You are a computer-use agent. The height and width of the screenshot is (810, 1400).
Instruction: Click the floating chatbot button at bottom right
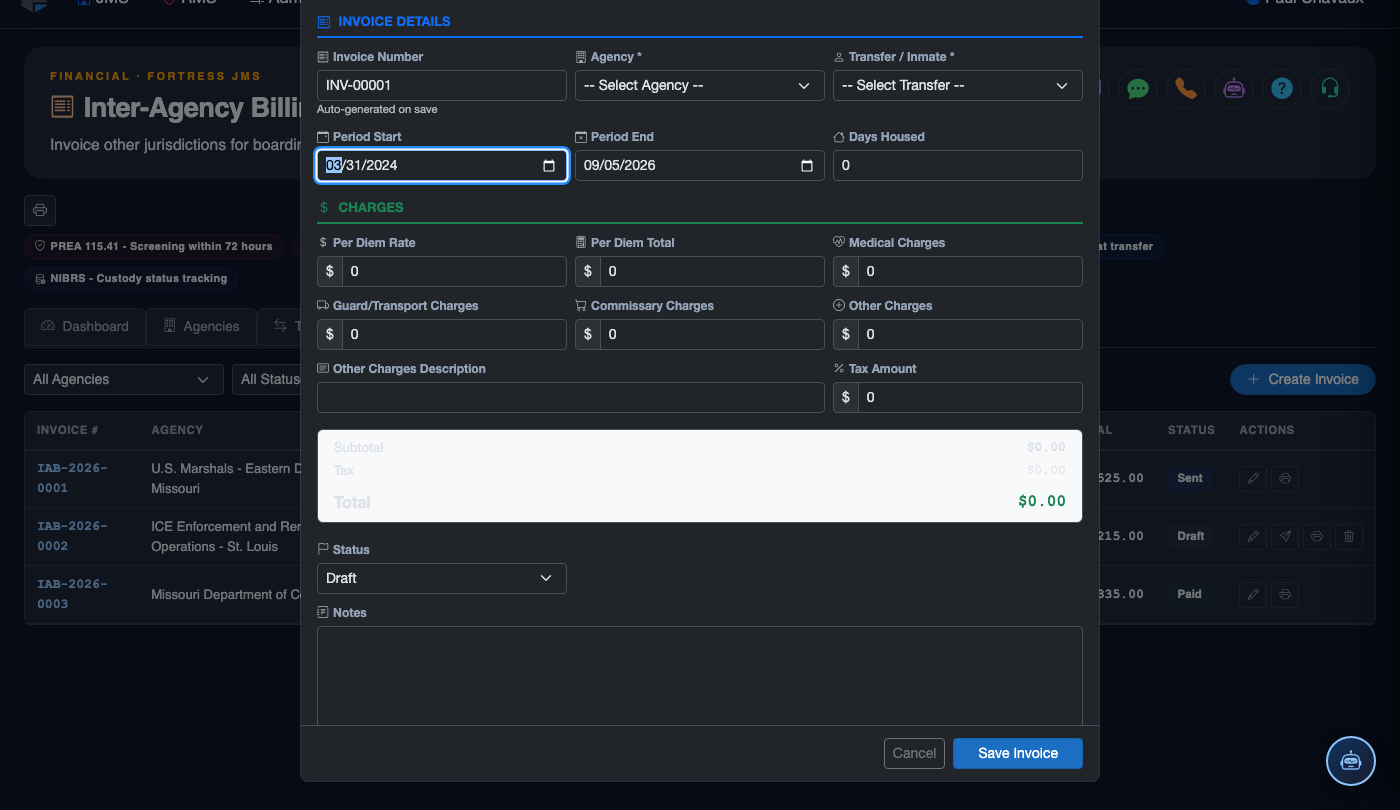pos(1351,761)
